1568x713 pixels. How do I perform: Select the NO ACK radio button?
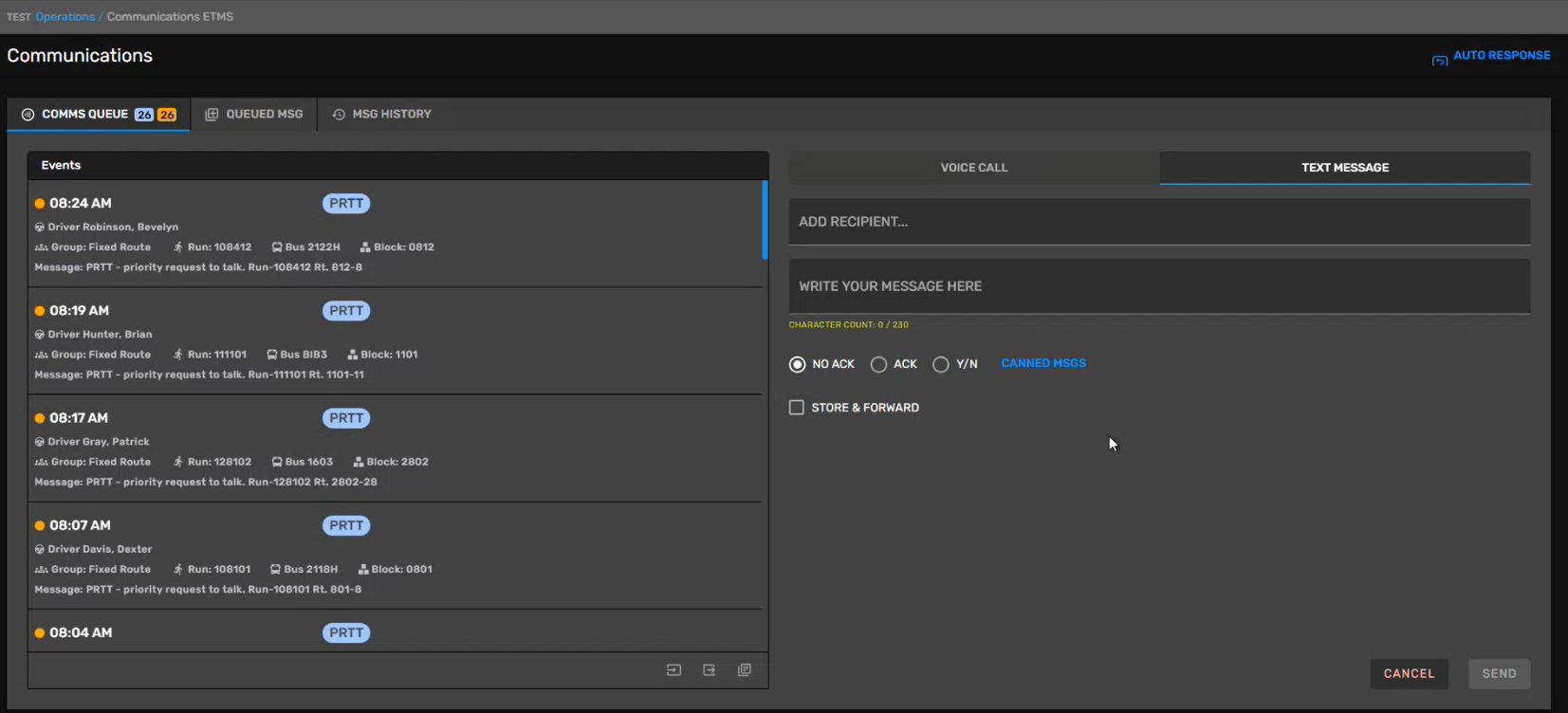pos(797,365)
